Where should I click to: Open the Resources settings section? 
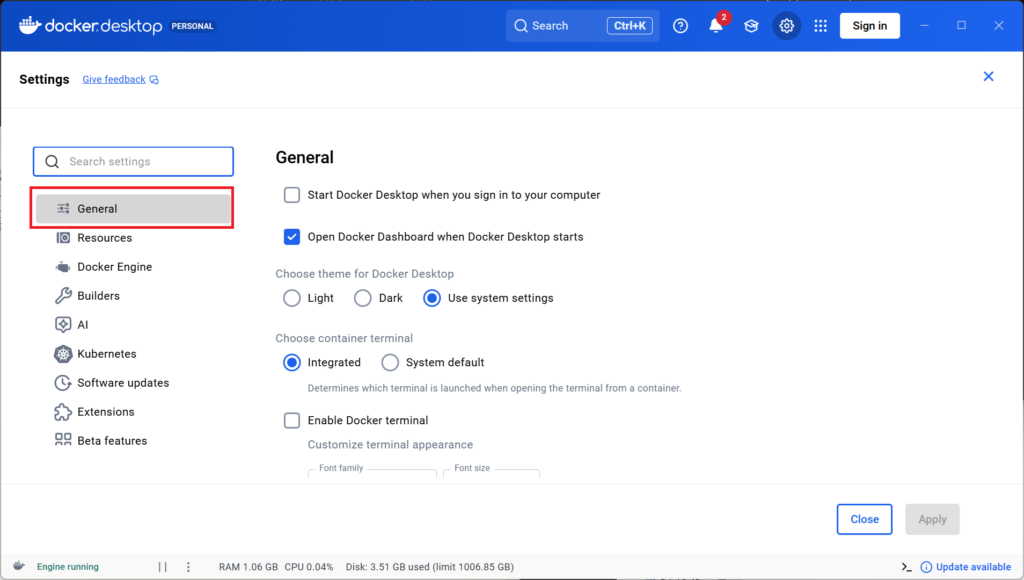click(133, 238)
